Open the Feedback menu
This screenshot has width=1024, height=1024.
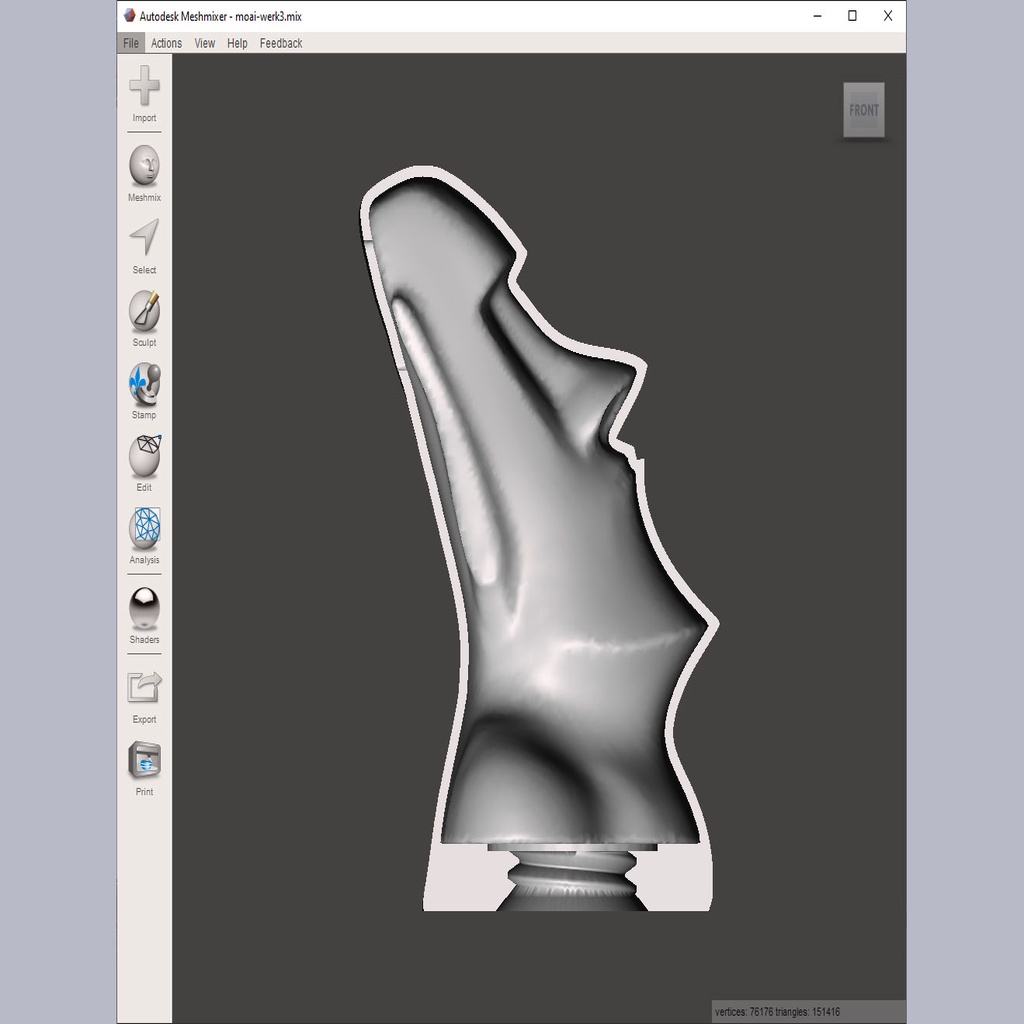pyautogui.click(x=281, y=43)
